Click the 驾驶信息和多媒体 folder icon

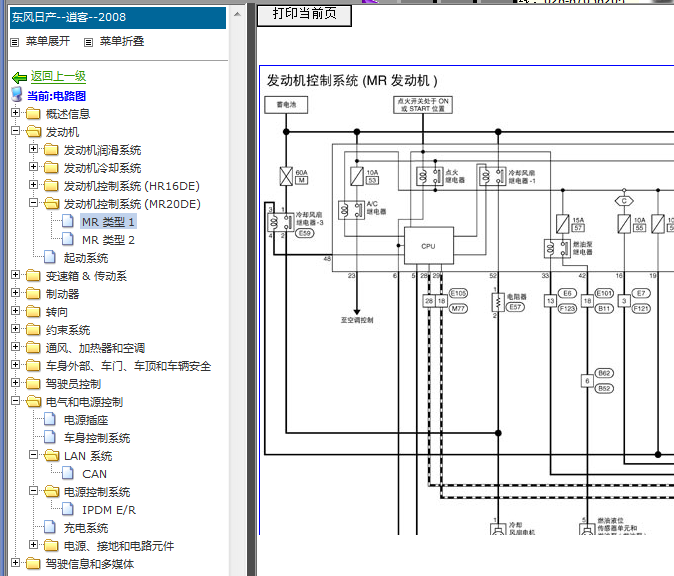[33, 564]
